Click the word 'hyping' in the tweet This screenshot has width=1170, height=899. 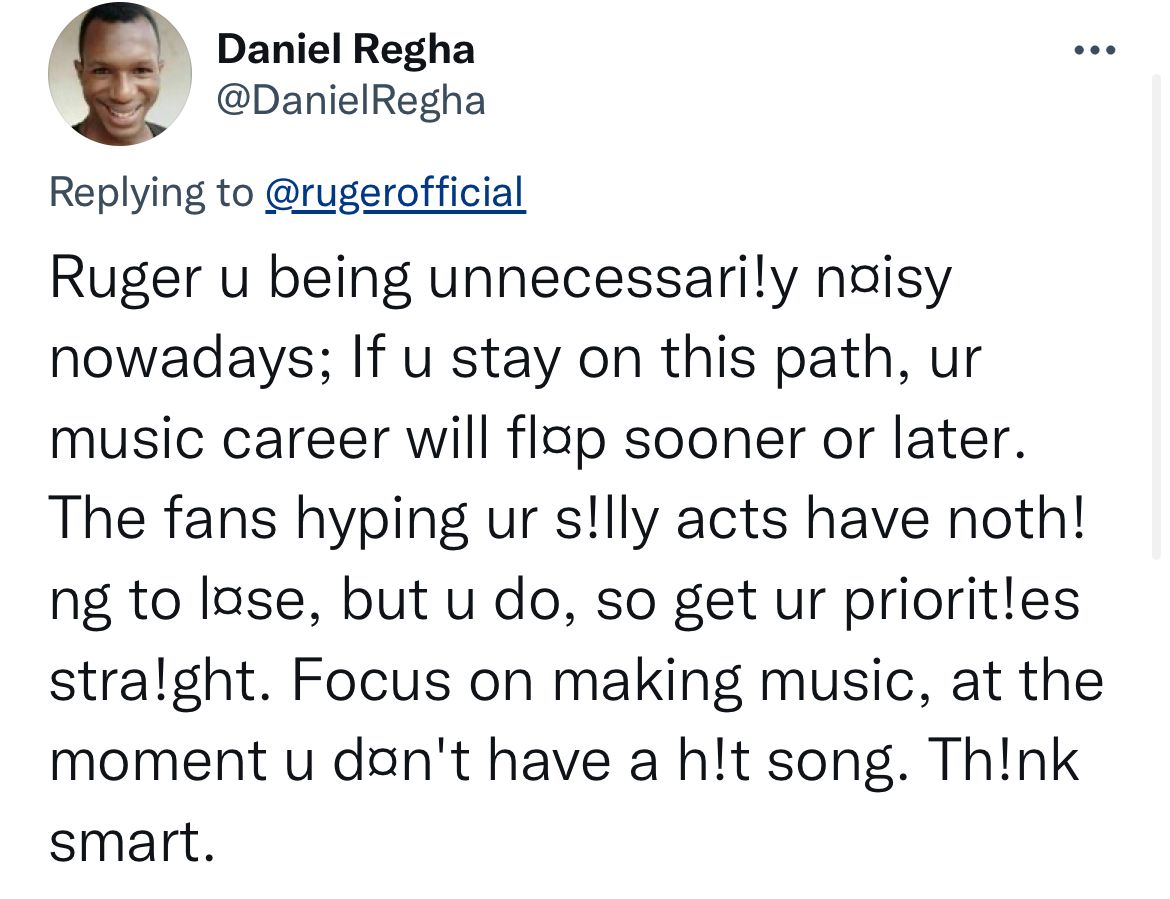point(382,521)
